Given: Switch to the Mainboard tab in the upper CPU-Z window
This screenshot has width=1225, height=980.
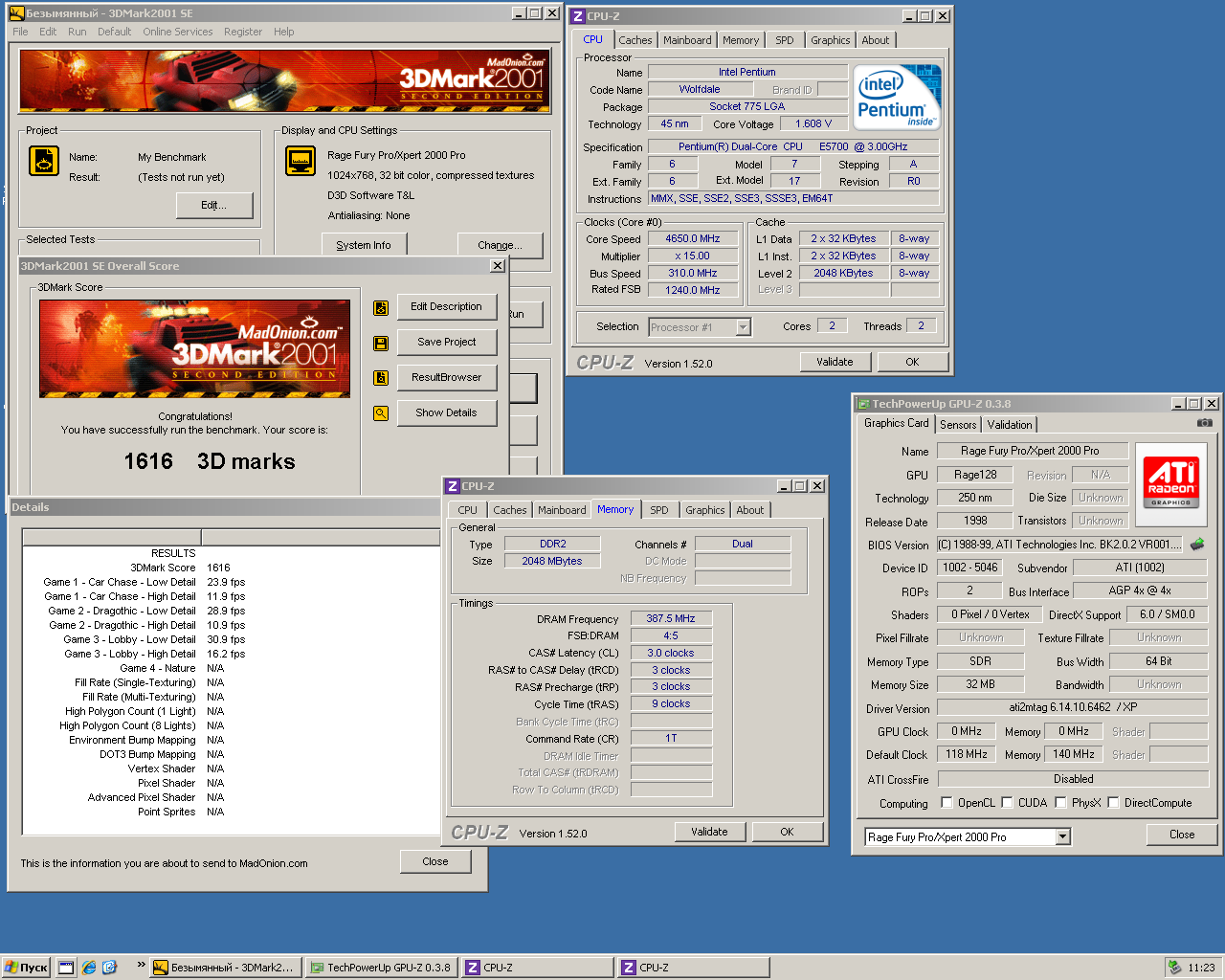Looking at the screenshot, I should pyautogui.click(x=687, y=40).
